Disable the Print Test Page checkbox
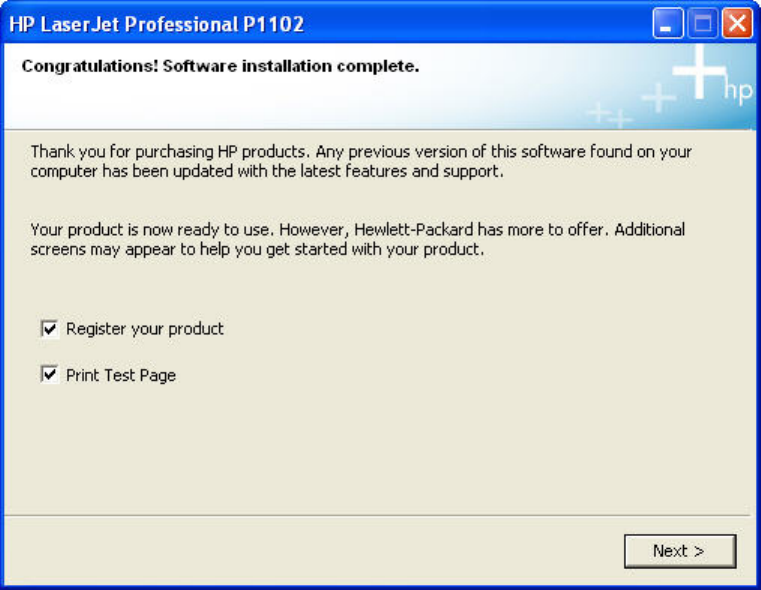761x590 pixels. (49, 375)
